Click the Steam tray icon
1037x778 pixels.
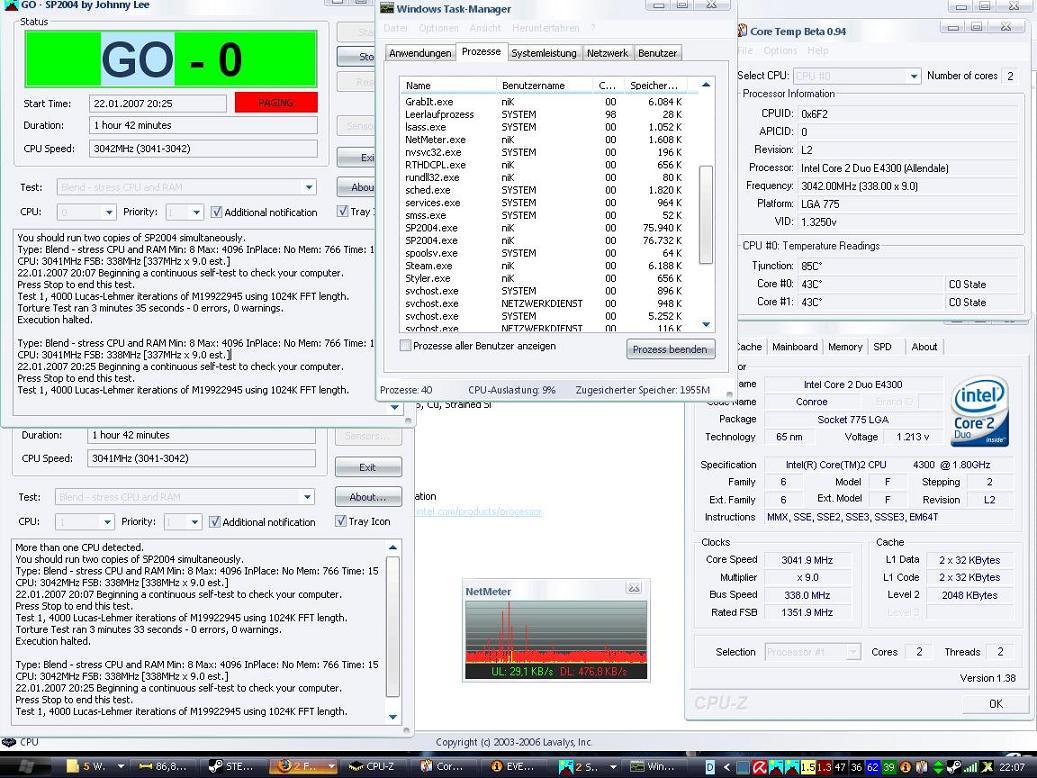point(954,767)
